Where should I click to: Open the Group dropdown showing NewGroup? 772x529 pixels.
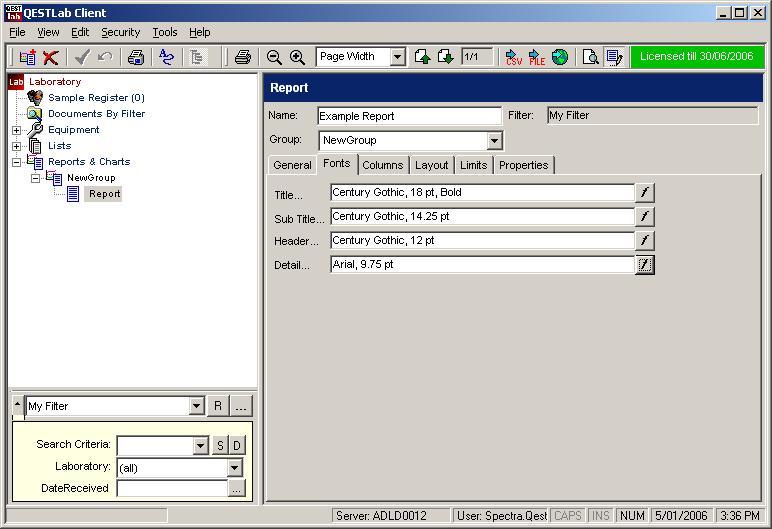[495, 141]
